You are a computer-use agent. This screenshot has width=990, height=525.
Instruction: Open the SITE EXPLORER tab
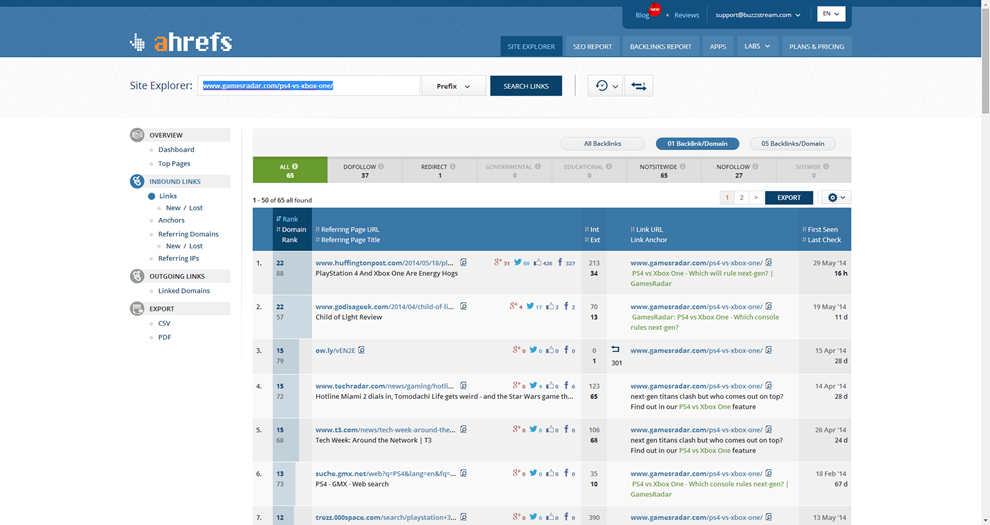[x=531, y=47]
